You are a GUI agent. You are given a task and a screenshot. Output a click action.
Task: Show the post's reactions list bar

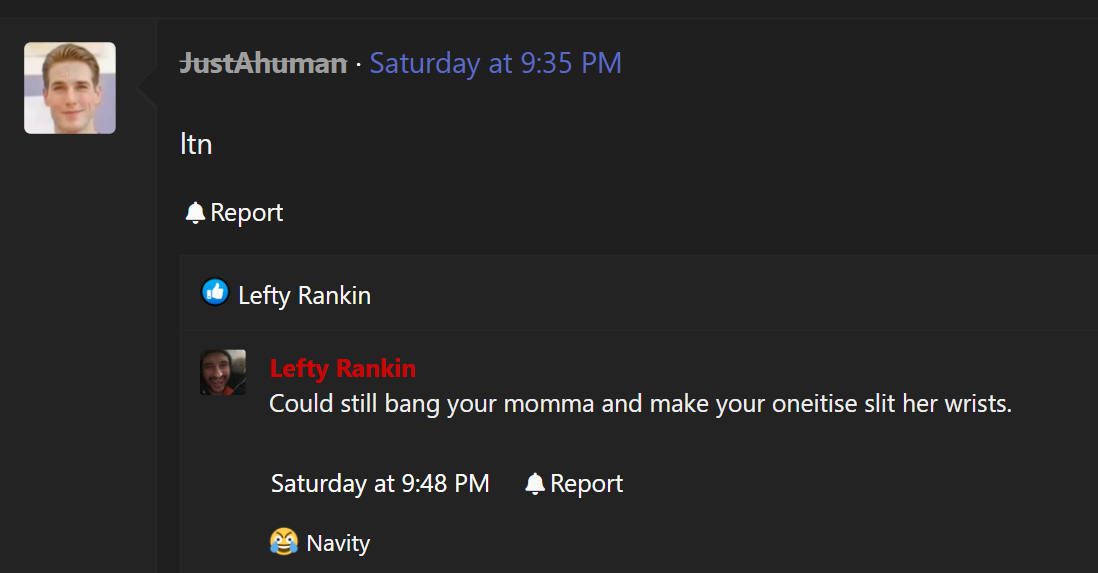[639, 293]
